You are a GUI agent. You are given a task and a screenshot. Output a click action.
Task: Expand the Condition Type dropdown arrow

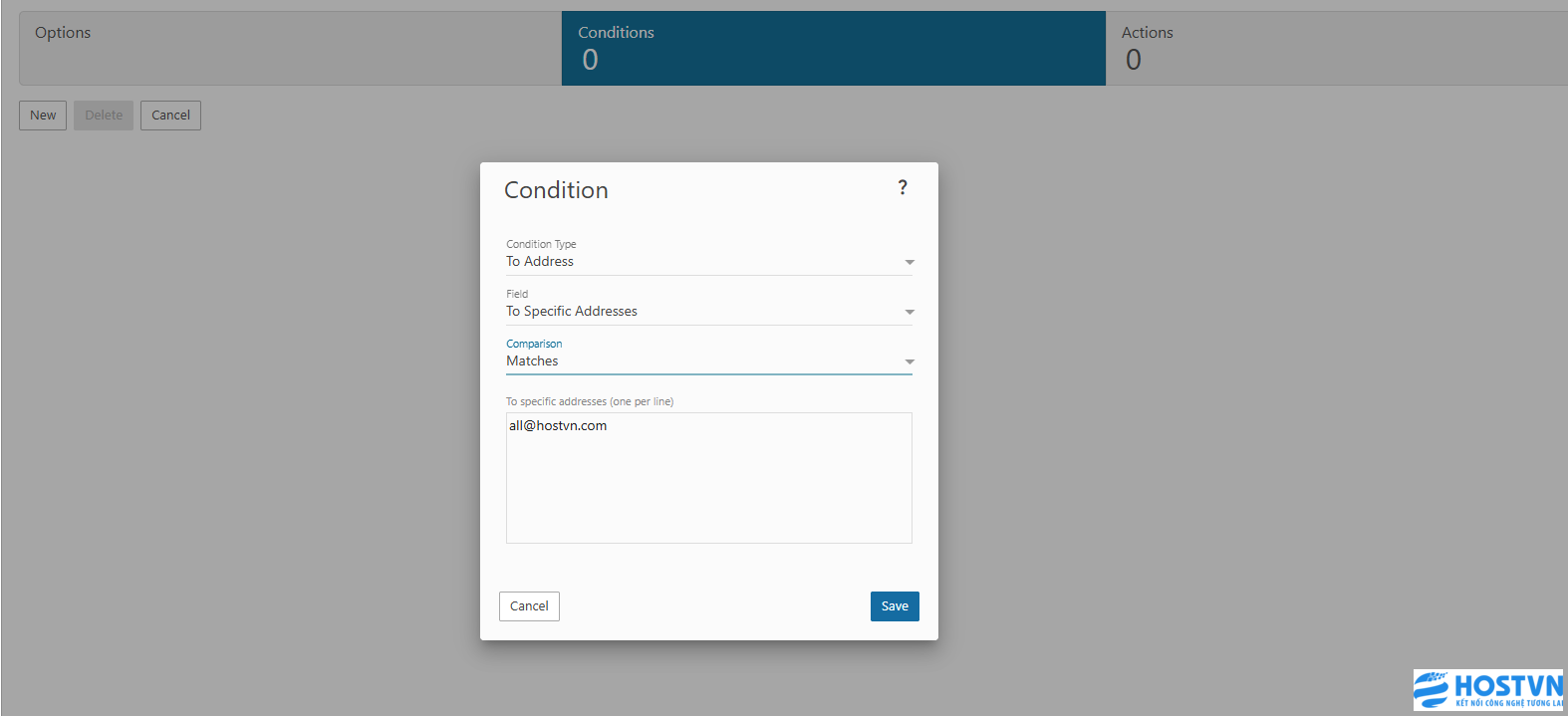909,263
